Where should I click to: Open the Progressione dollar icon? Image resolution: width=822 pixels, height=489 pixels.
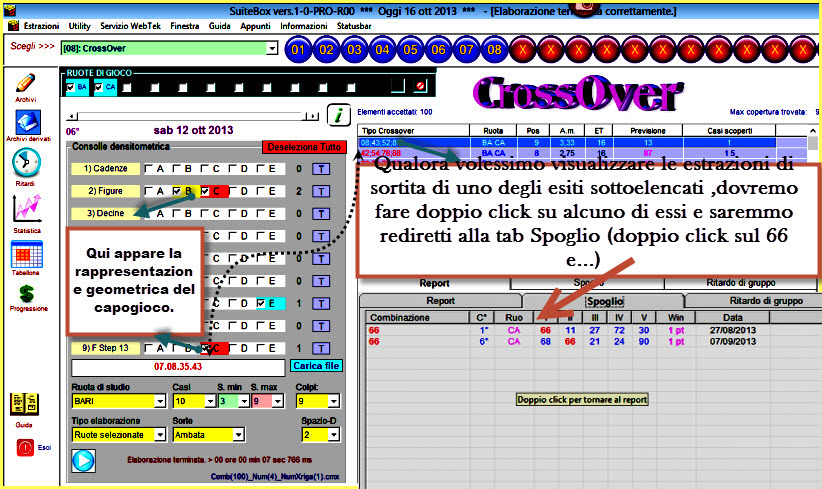click(x=26, y=294)
